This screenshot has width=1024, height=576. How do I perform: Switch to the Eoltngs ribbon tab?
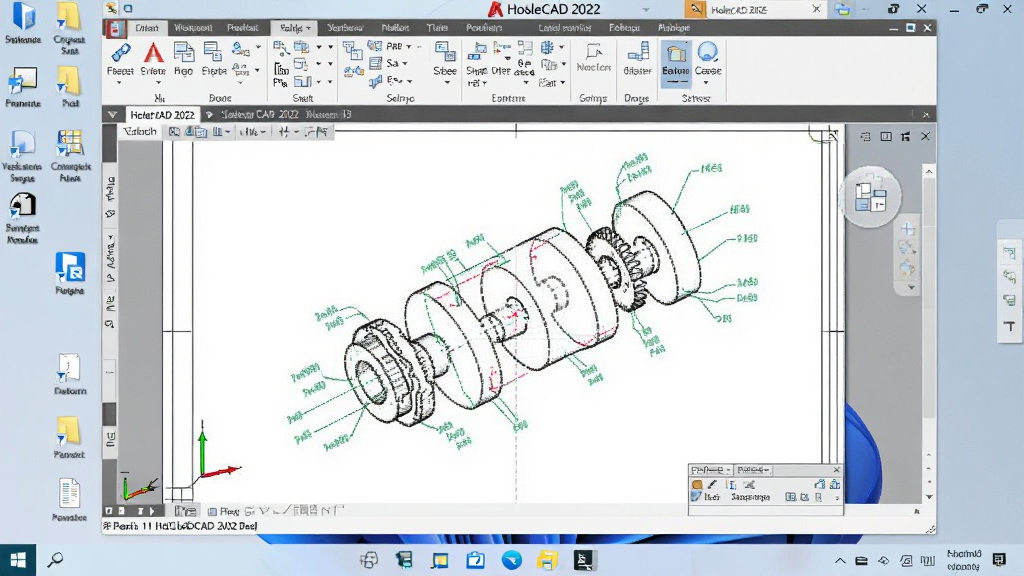coord(624,28)
